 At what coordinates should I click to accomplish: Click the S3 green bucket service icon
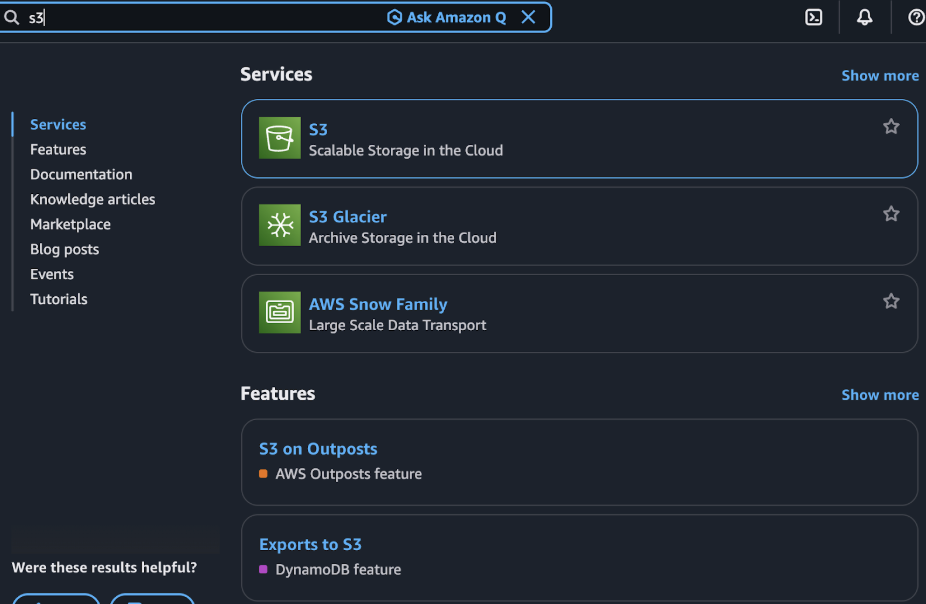coord(280,138)
